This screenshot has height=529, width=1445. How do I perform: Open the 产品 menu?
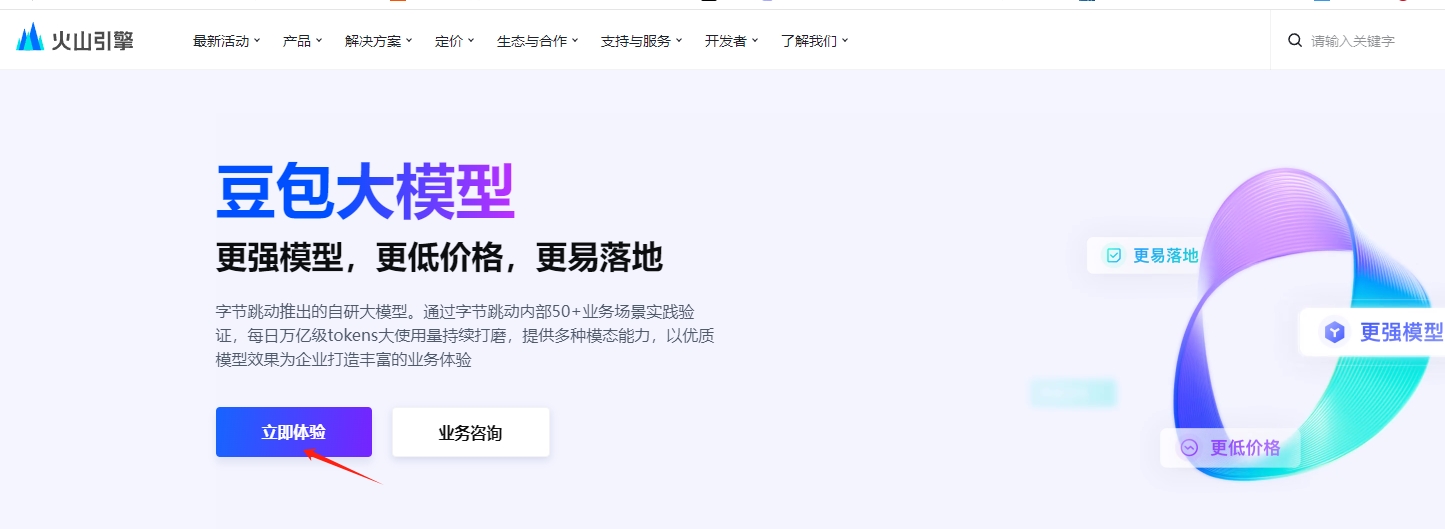[302, 41]
